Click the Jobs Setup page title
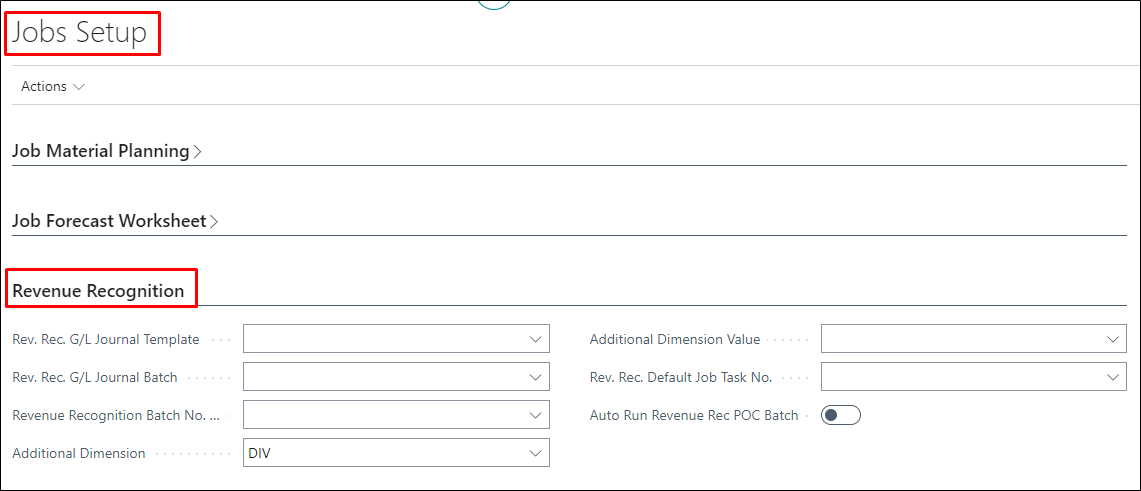This screenshot has height=491, width=1141. [x=80, y=33]
